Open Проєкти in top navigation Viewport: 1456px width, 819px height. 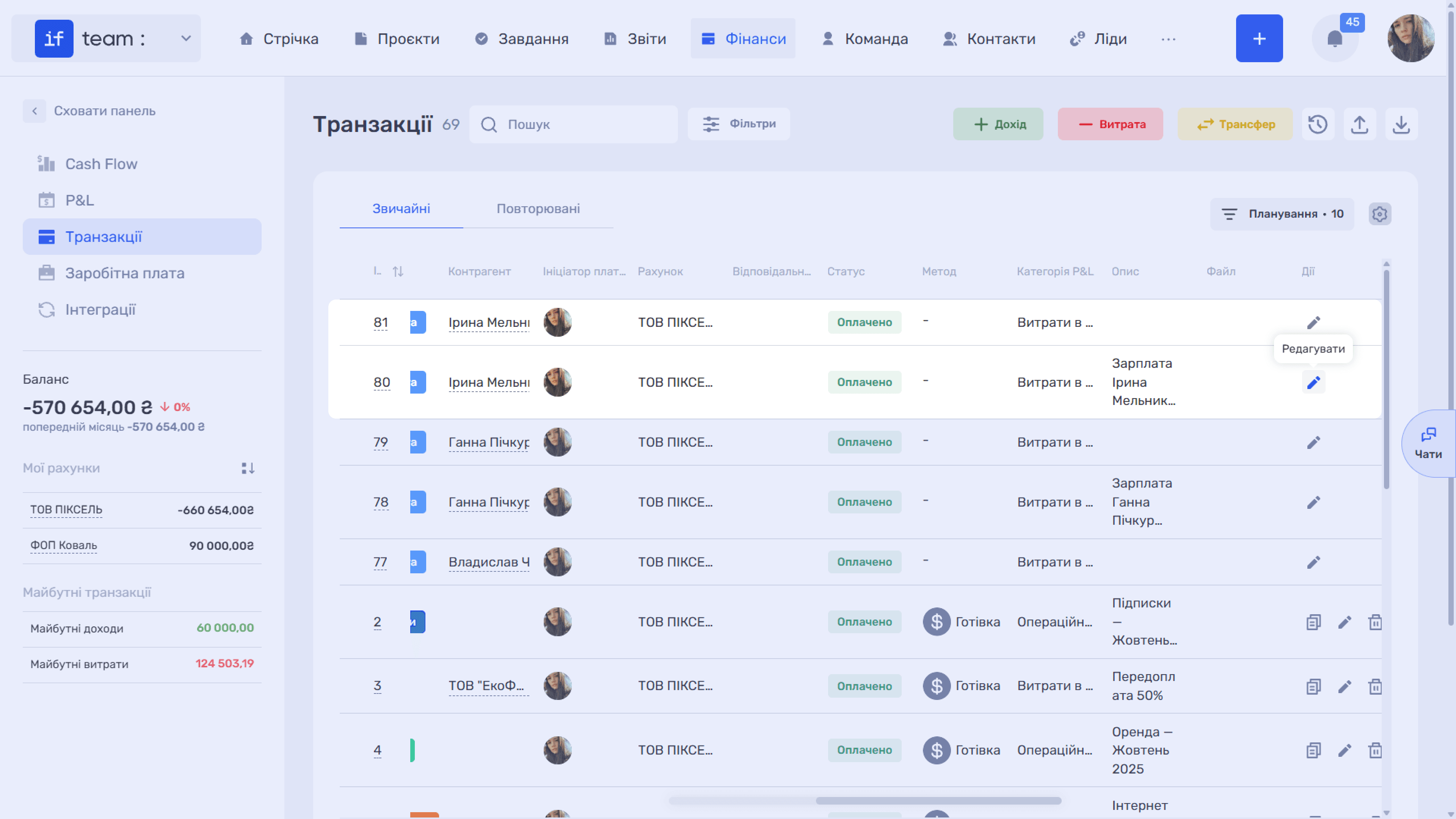tap(397, 38)
